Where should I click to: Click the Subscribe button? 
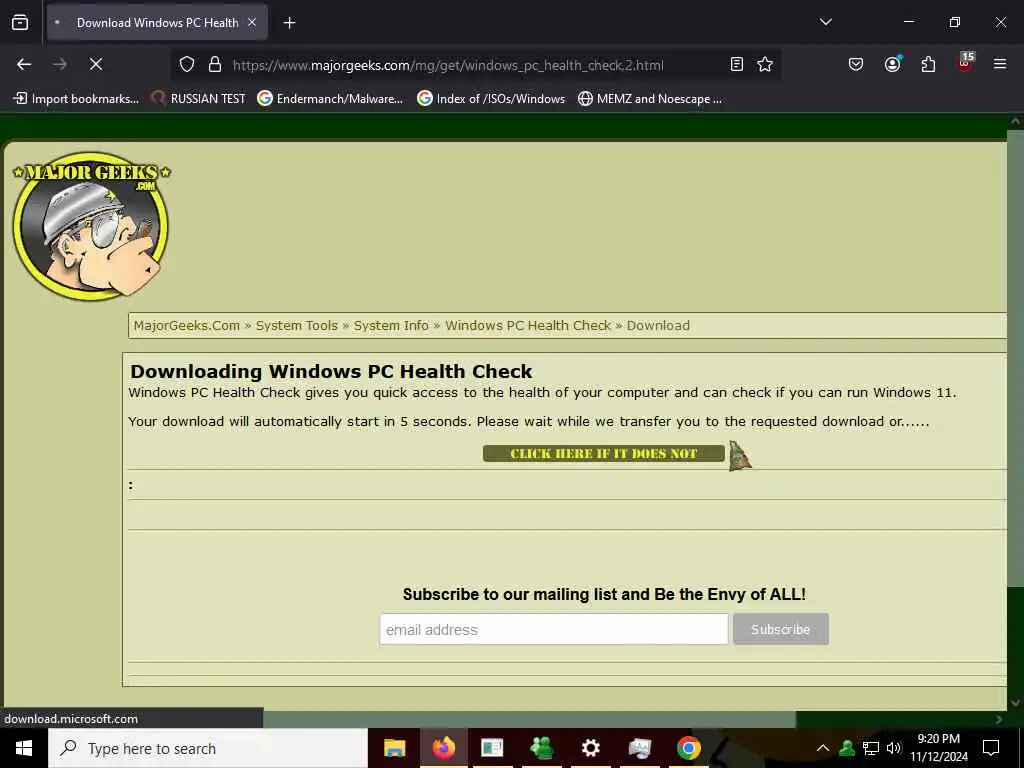click(780, 629)
